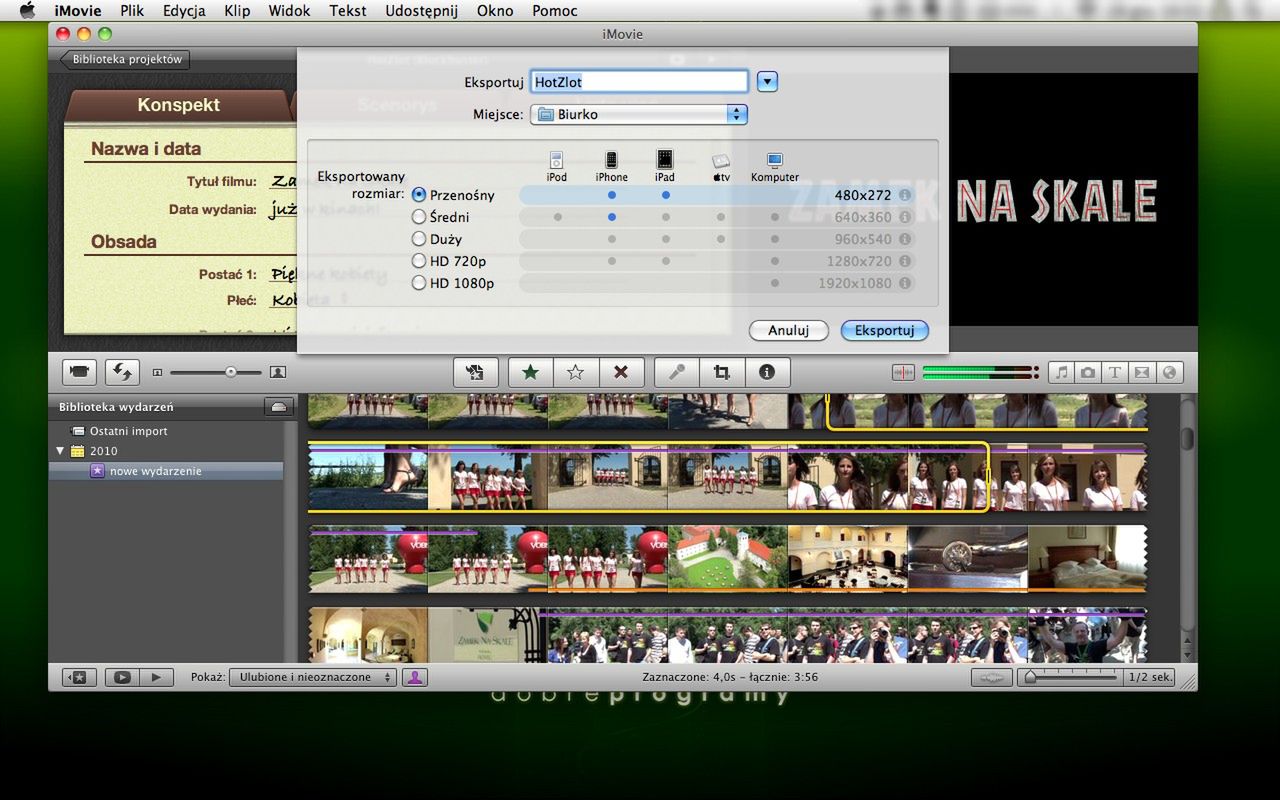Click the Eksportuj button
The height and width of the screenshot is (800, 1280).
(884, 330)
